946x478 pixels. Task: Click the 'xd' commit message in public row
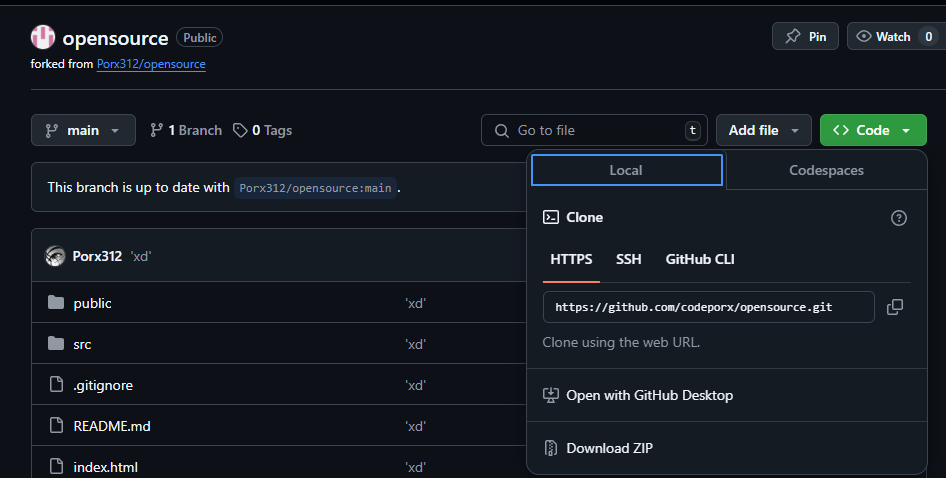pyautogui.click(x=415, y=303)
